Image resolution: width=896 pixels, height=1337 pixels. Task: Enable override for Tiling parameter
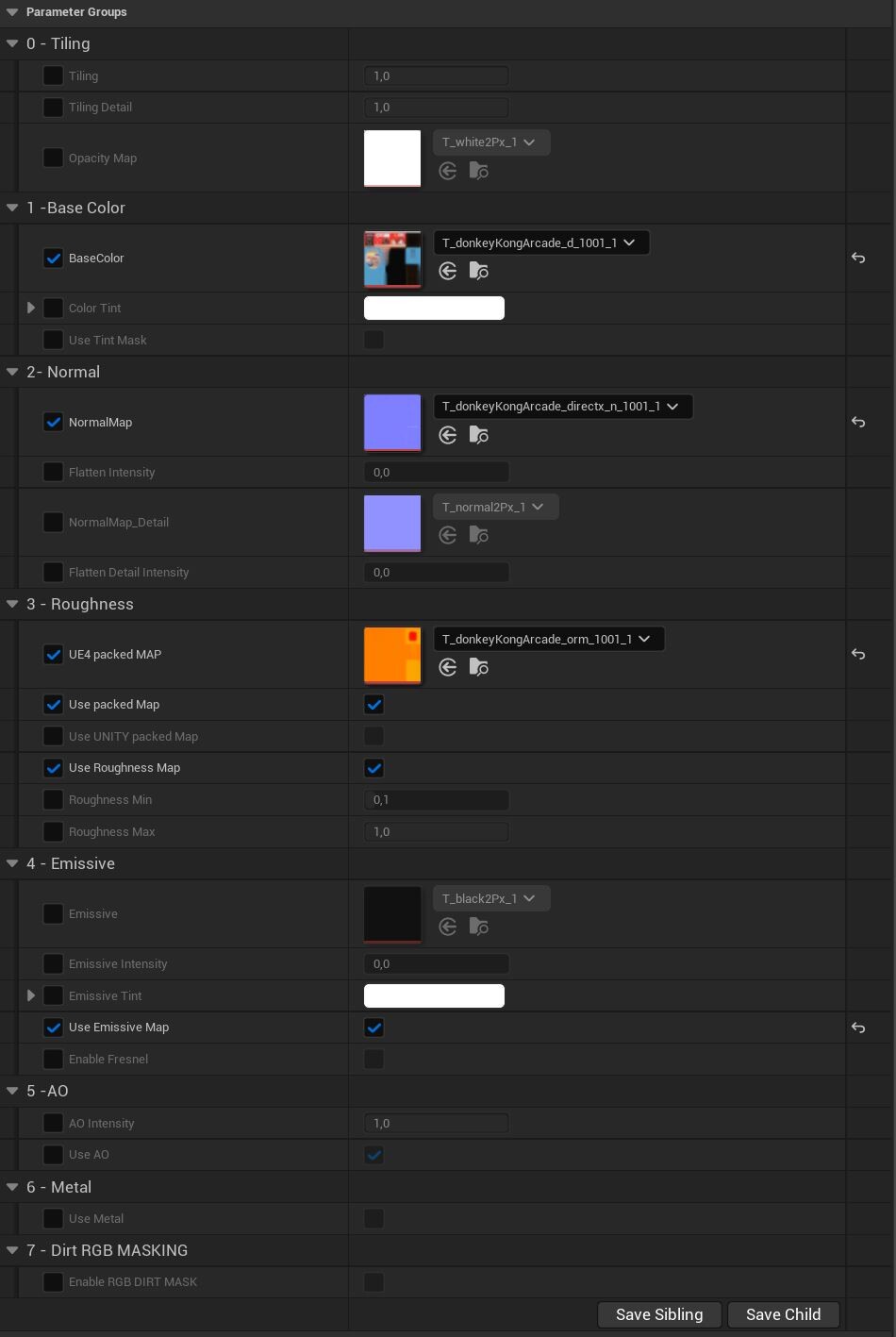(54, 75)
